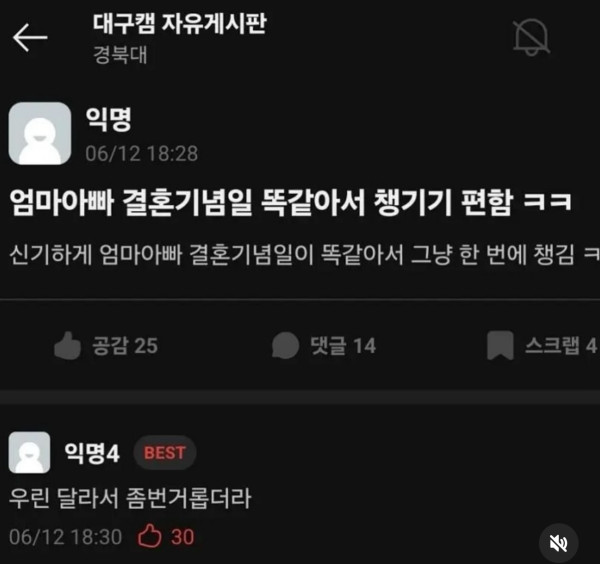Like 익명4's comment via red thumbs-up

pyautogui.click(x=149, y=536)
